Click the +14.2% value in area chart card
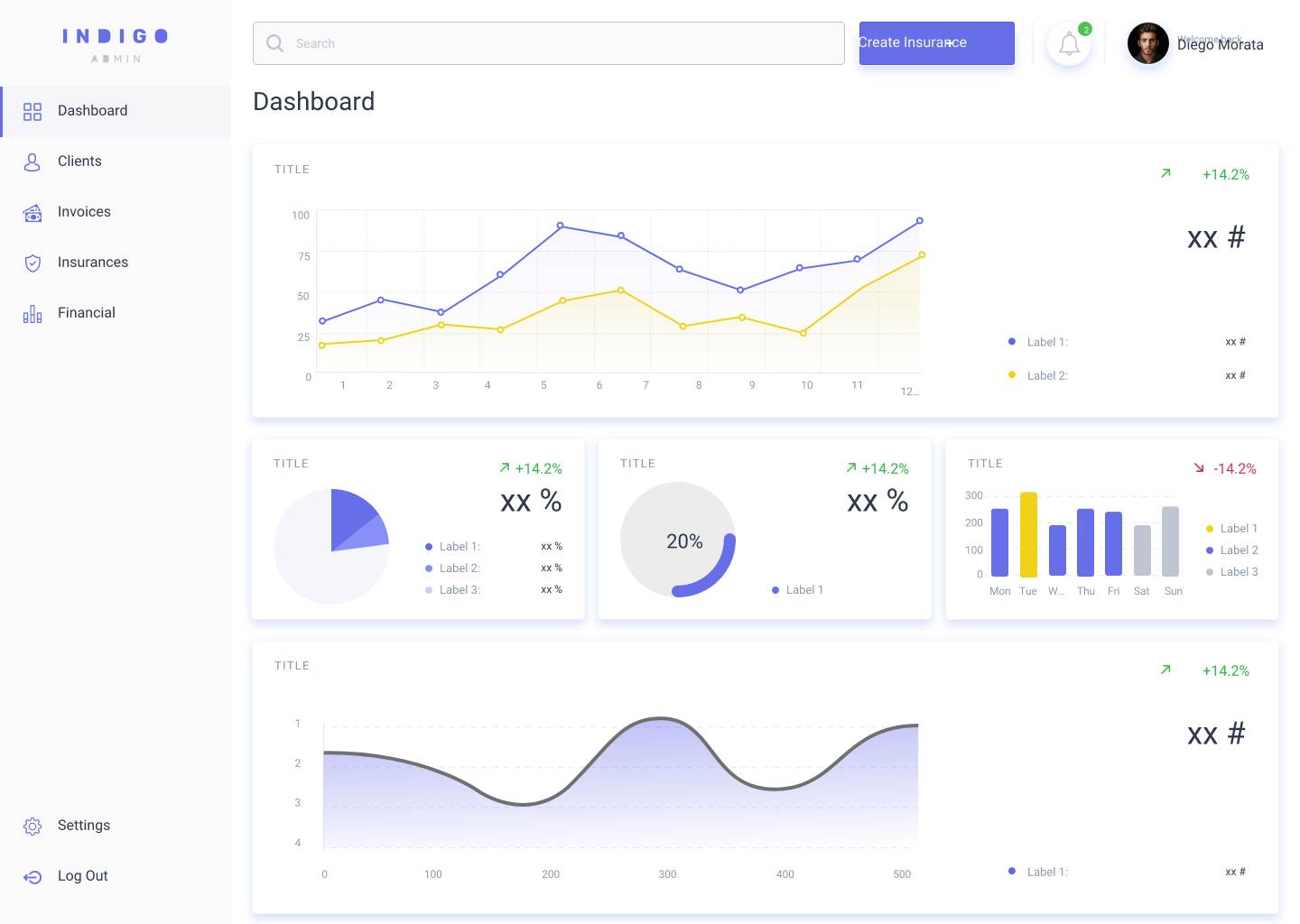The height and width of the screenshot is (924, 1300). 1226,670
